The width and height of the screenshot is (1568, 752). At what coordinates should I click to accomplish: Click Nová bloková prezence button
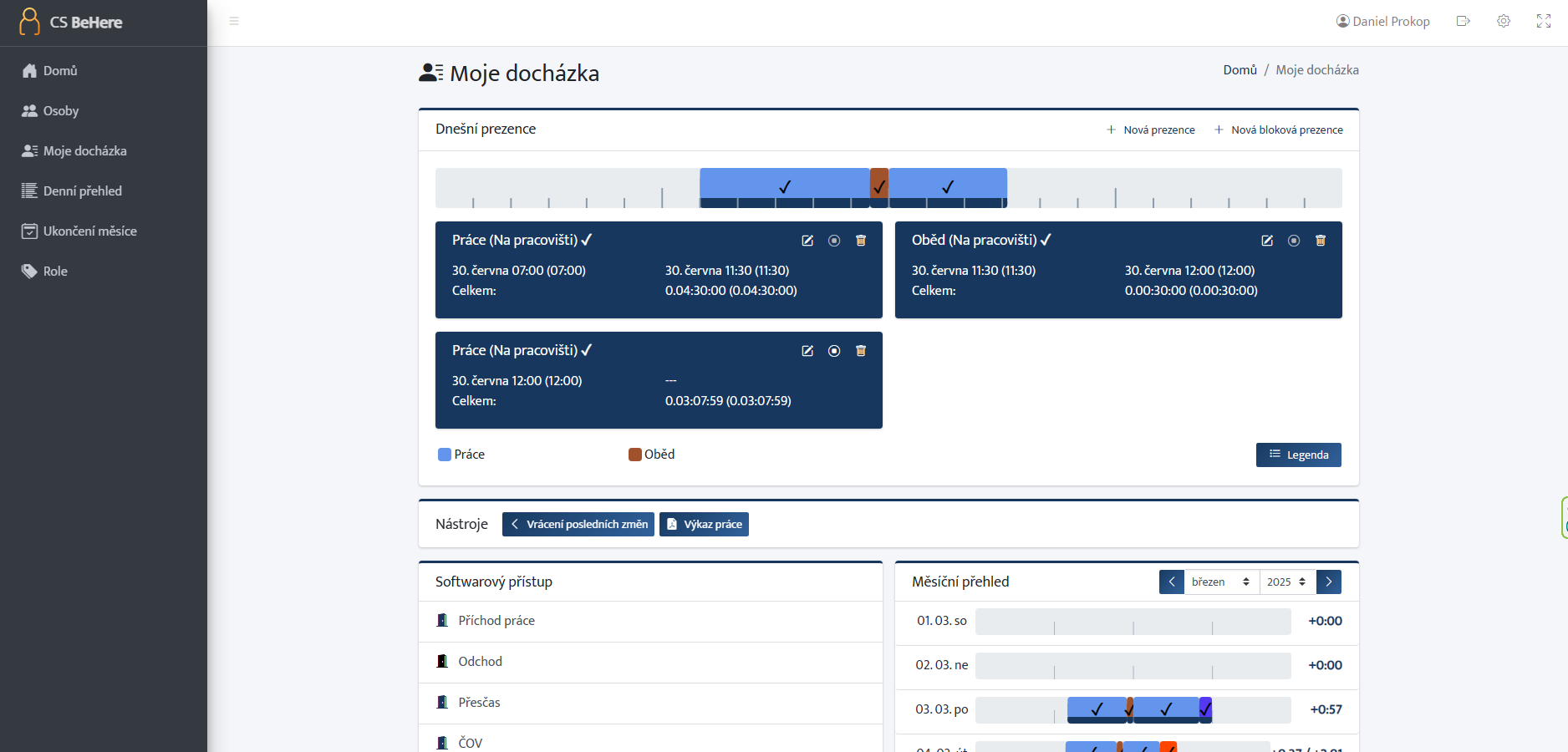1279,130
